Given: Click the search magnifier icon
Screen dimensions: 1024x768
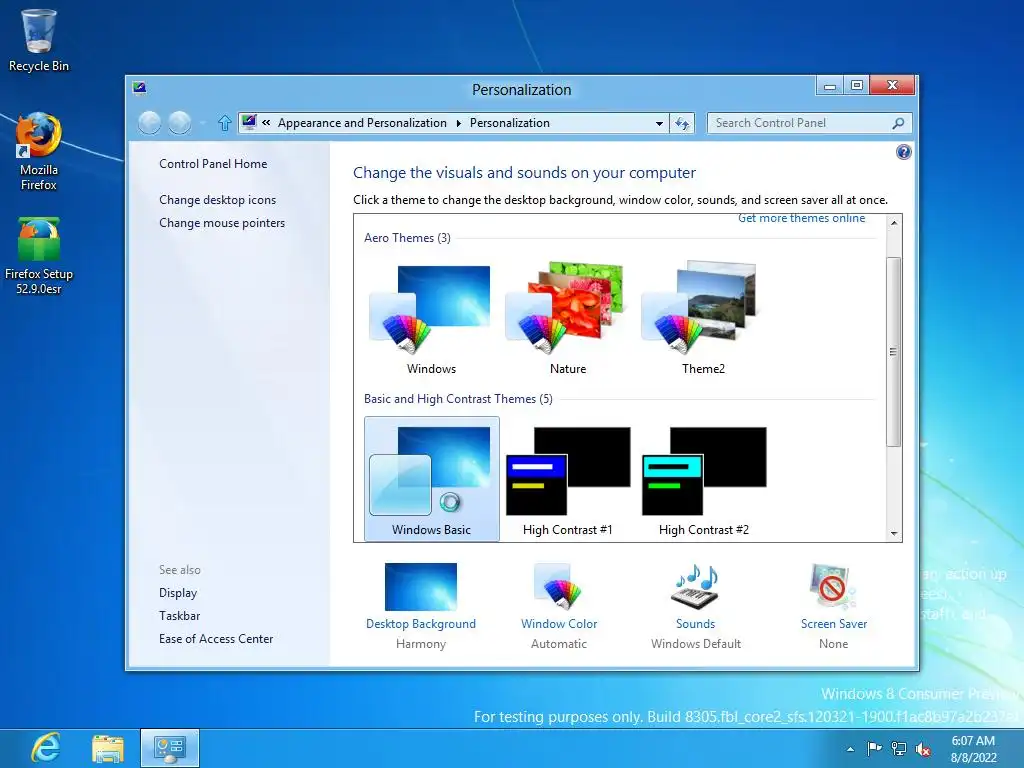Looking at the screenshot, I should tap(898, 123).
